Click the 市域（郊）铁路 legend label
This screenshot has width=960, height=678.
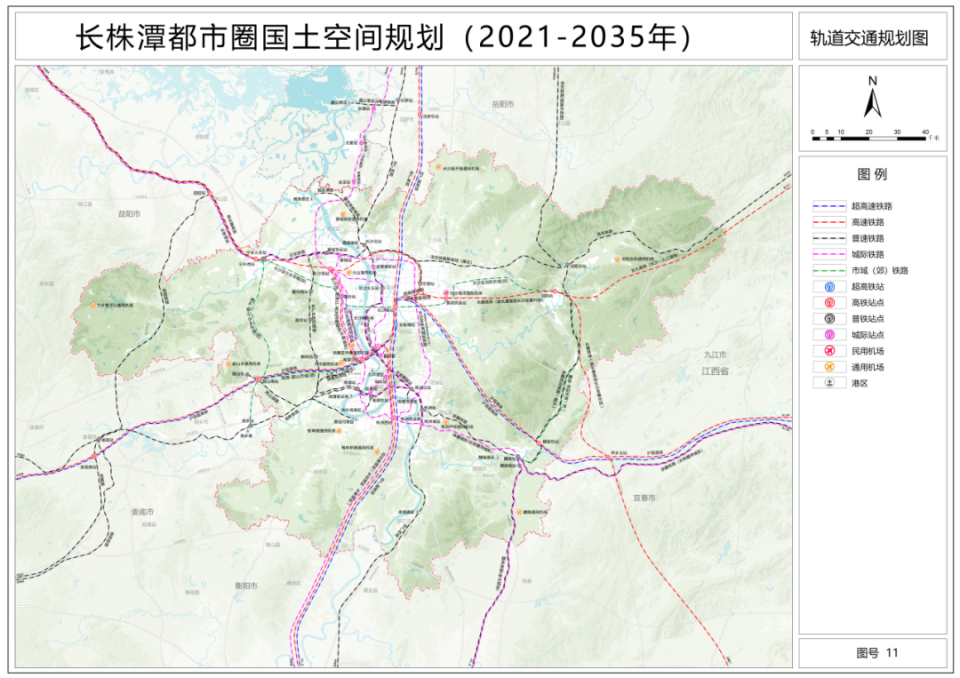point(880,270)
